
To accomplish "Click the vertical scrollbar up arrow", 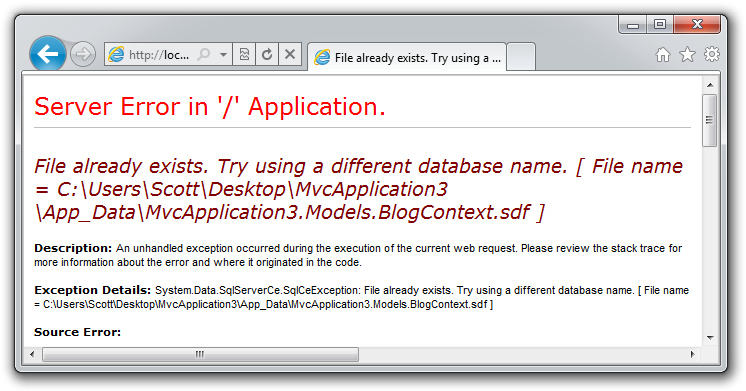I will click(710, 85).
